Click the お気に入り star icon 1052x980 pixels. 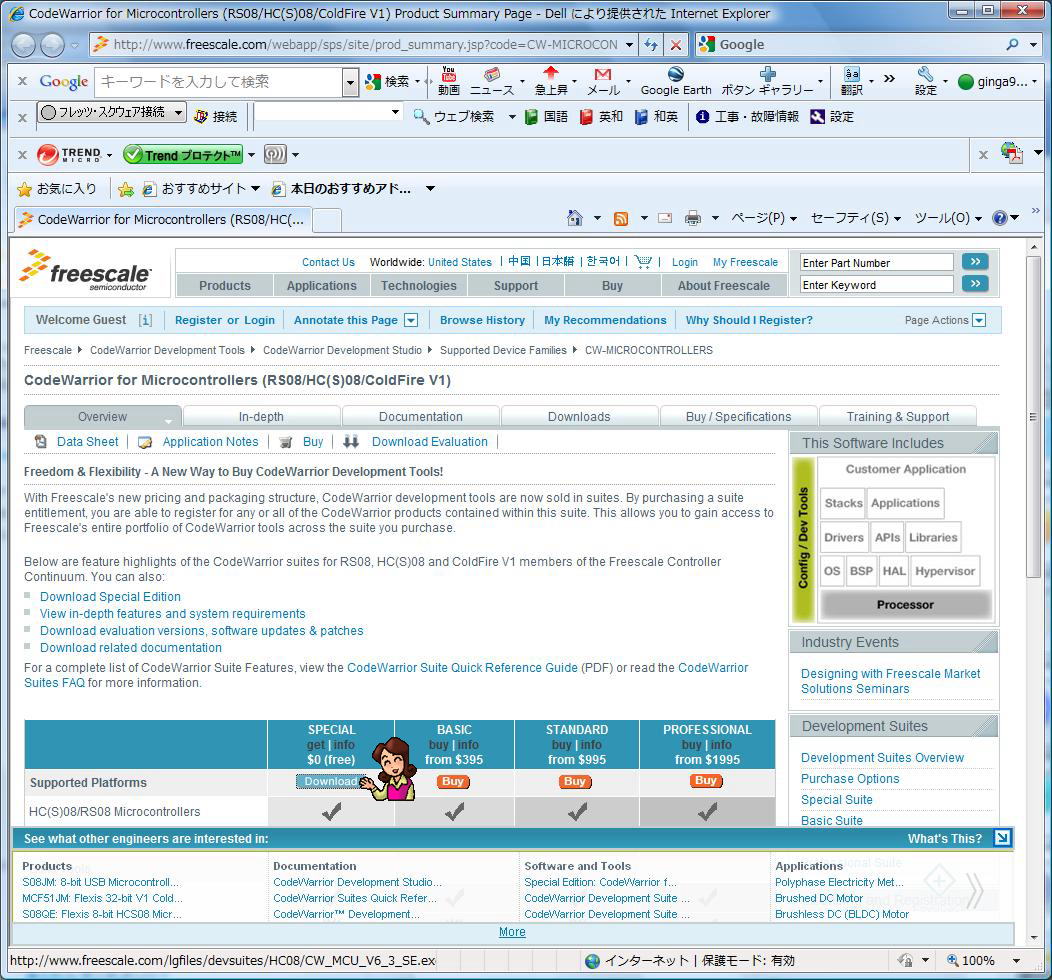(24, 189)
